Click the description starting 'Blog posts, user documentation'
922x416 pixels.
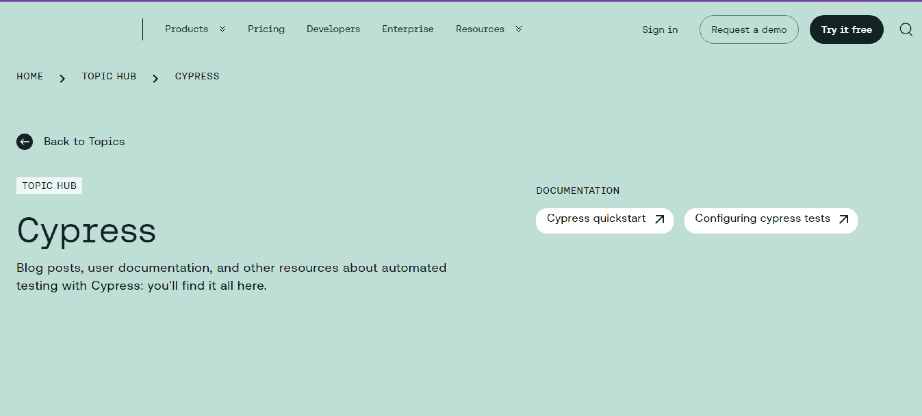[231, 277]
